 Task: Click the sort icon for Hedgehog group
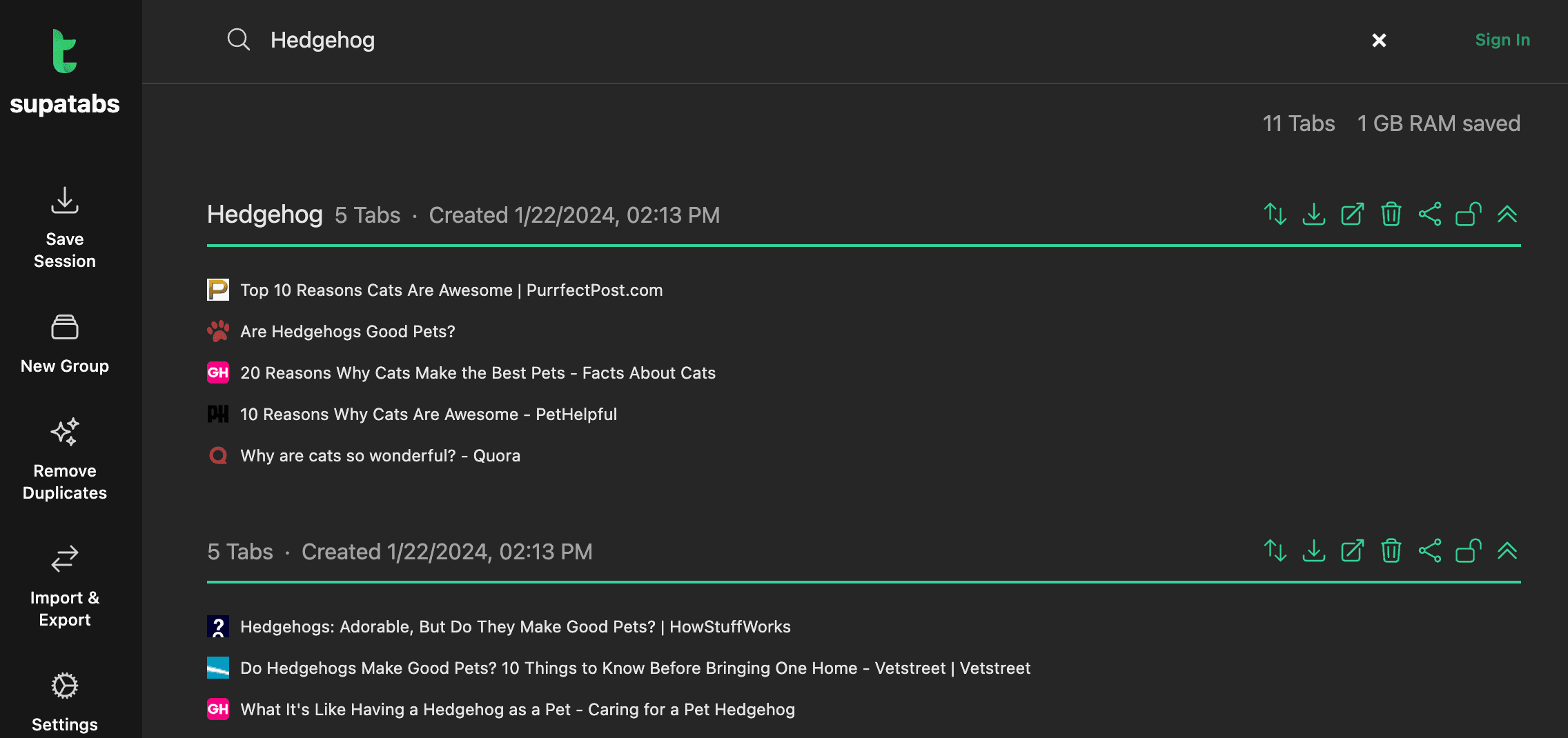[x=1275, y=215]
